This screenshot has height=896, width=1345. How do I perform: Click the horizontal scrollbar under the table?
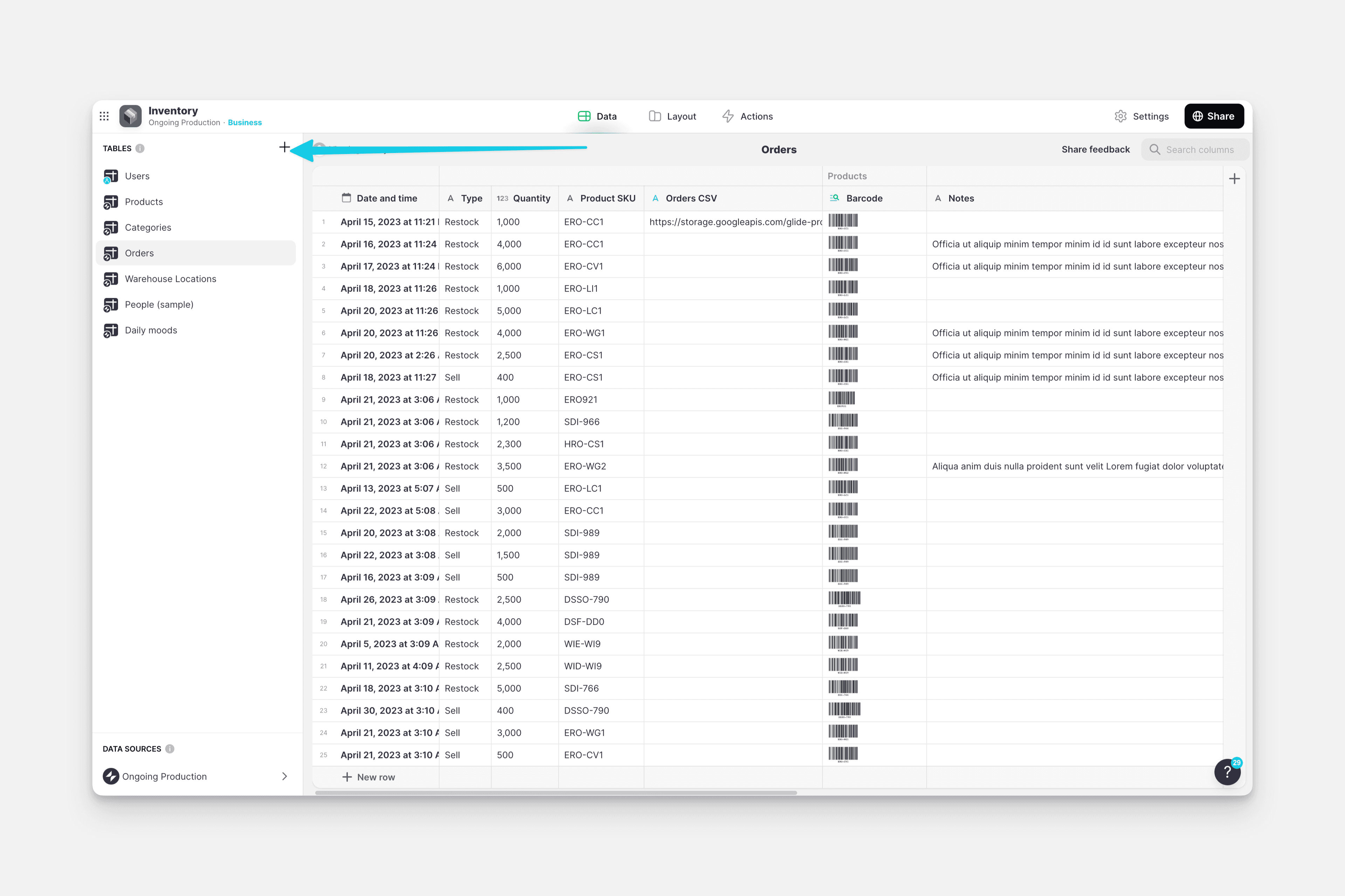pos(556,793)
